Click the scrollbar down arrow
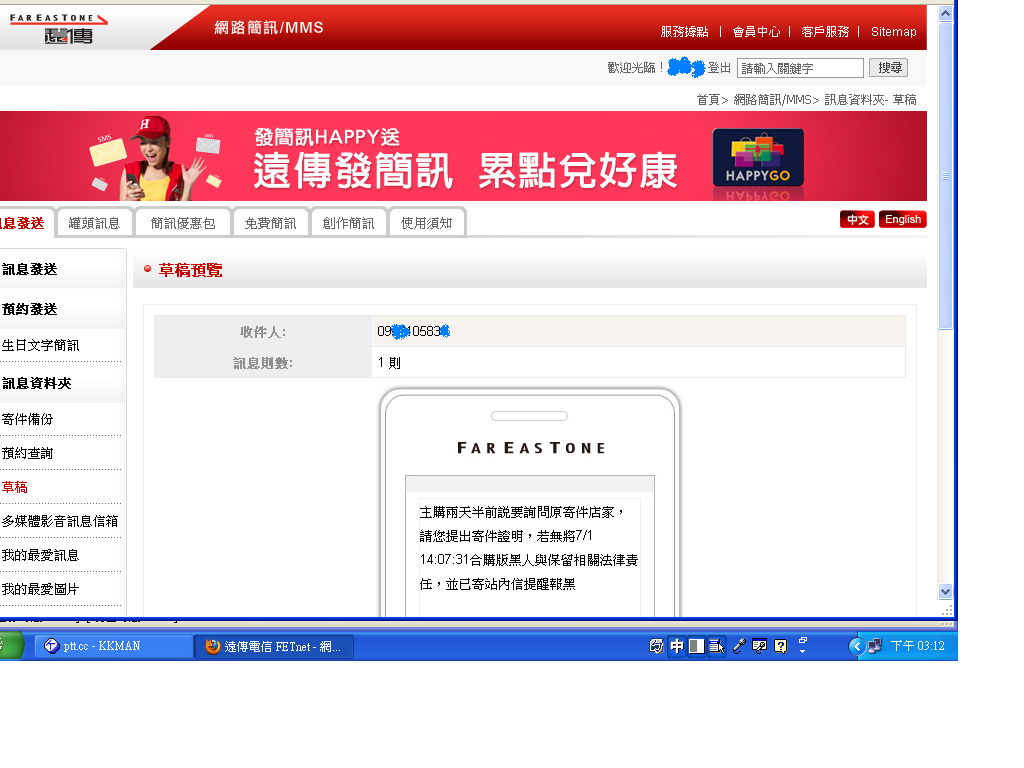This screenshot has height=768, width=1024. (945, 592)
